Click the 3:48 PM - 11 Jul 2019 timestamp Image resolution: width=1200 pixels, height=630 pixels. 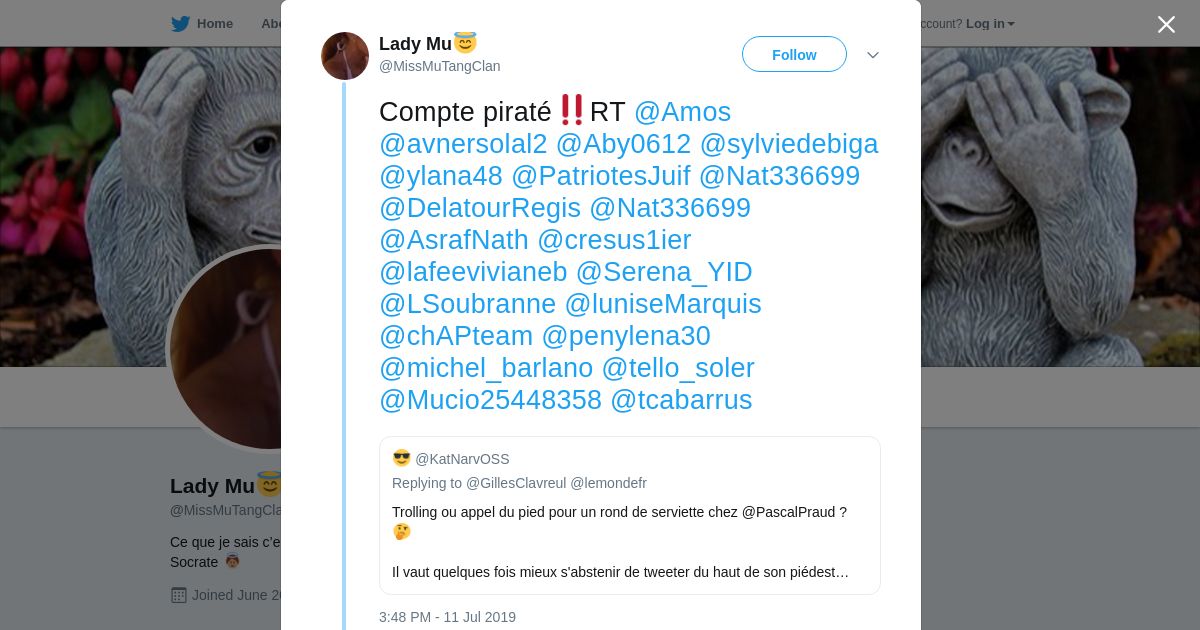[x=447, y=617]
